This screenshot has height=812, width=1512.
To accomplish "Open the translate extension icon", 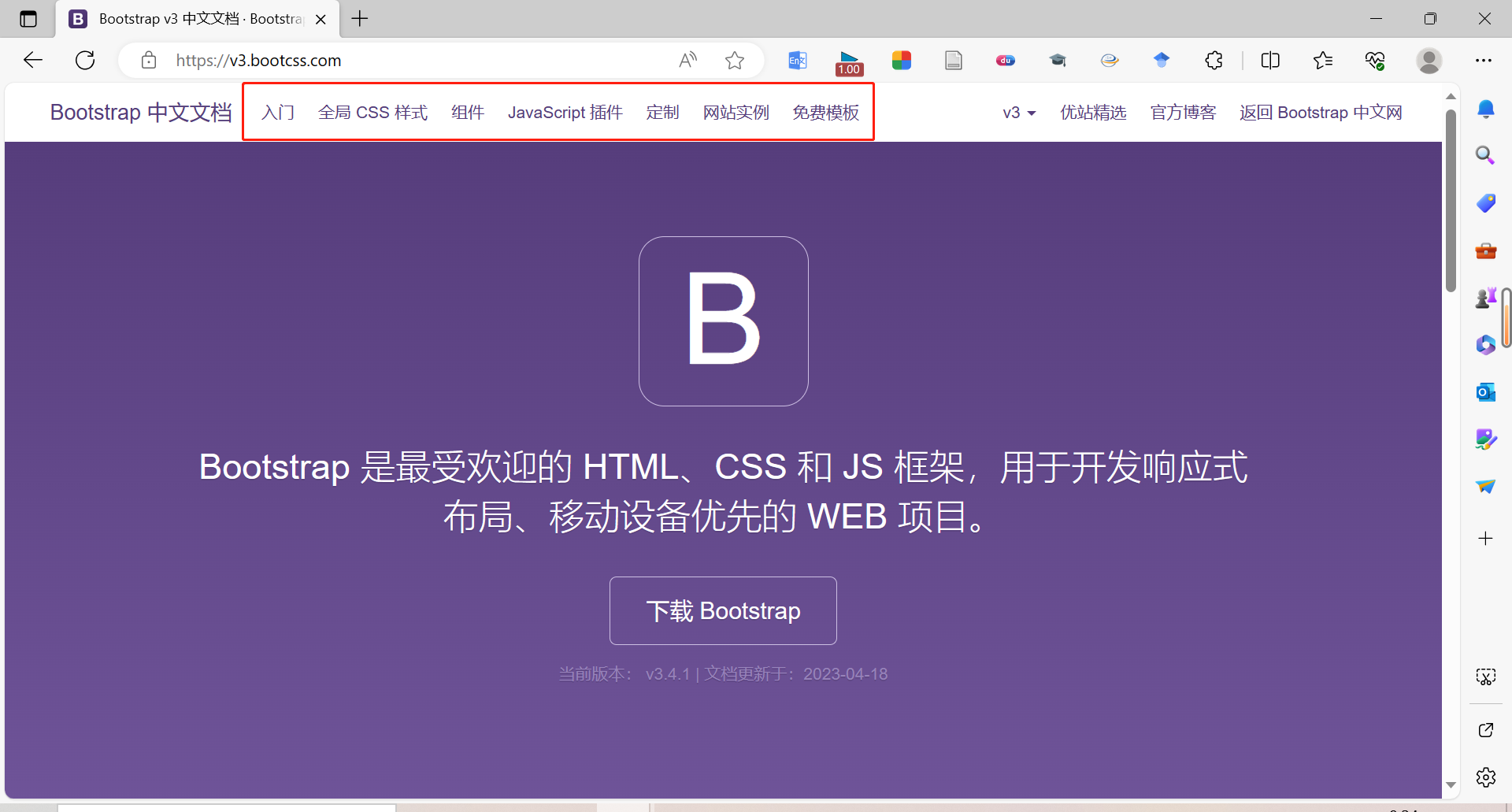I will point(797,60).
